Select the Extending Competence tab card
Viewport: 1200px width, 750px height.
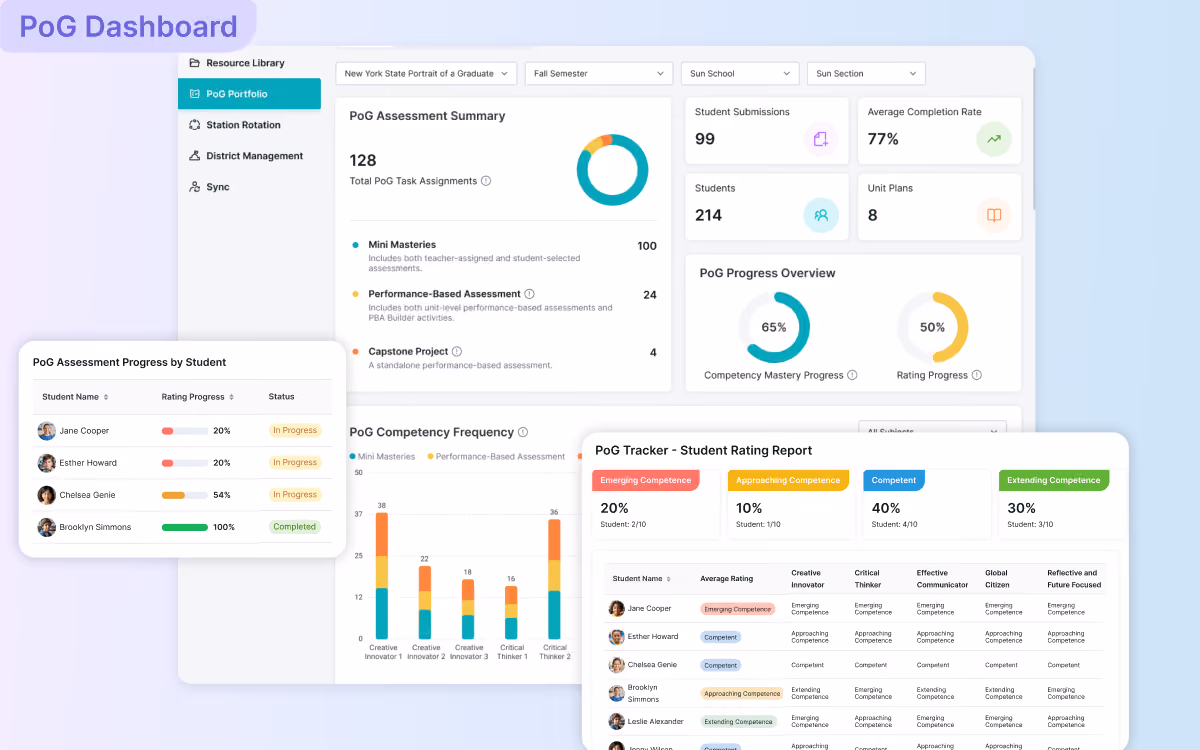coord(1063,505)
